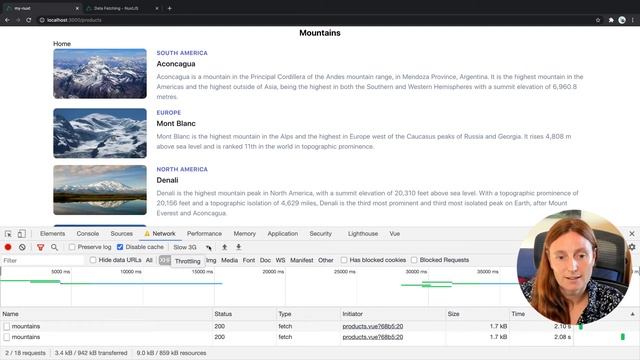Filter requests by All type

[x=149, y=260]
